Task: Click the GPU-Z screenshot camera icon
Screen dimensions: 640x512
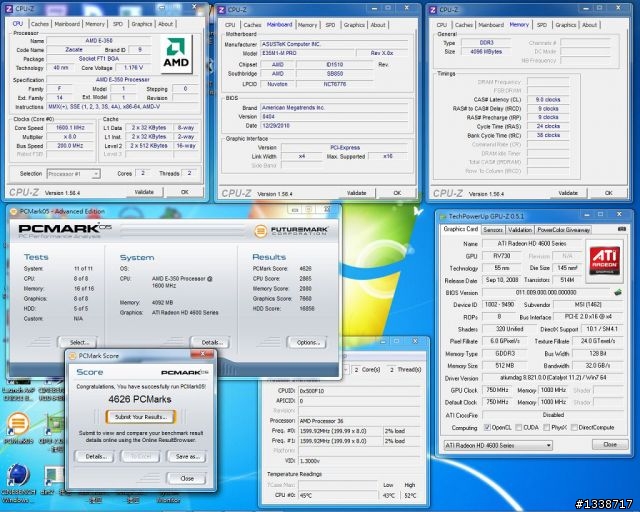Action: [x=622, y=229]
